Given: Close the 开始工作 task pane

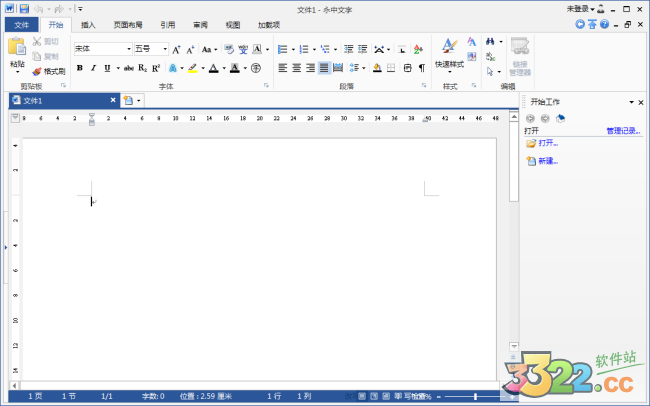Looking at the screenshot, I should click(x=640, y=102).
